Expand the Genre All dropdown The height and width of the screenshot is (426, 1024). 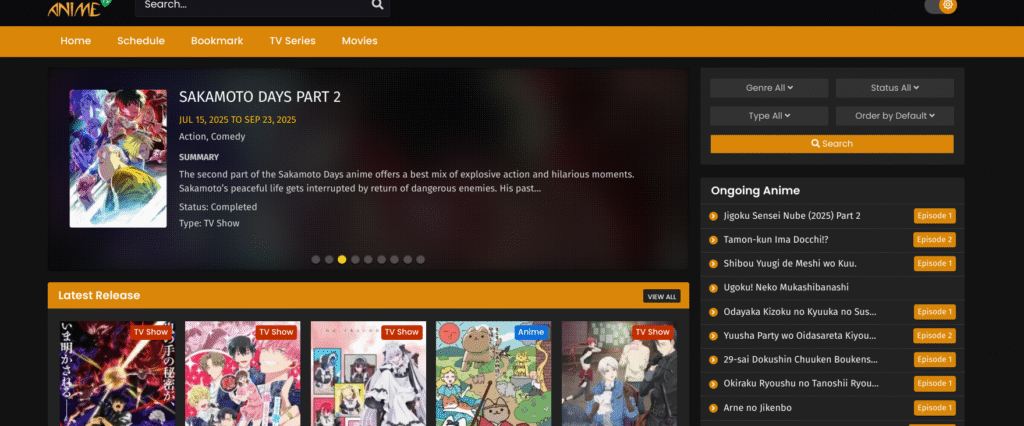[769, 88]
